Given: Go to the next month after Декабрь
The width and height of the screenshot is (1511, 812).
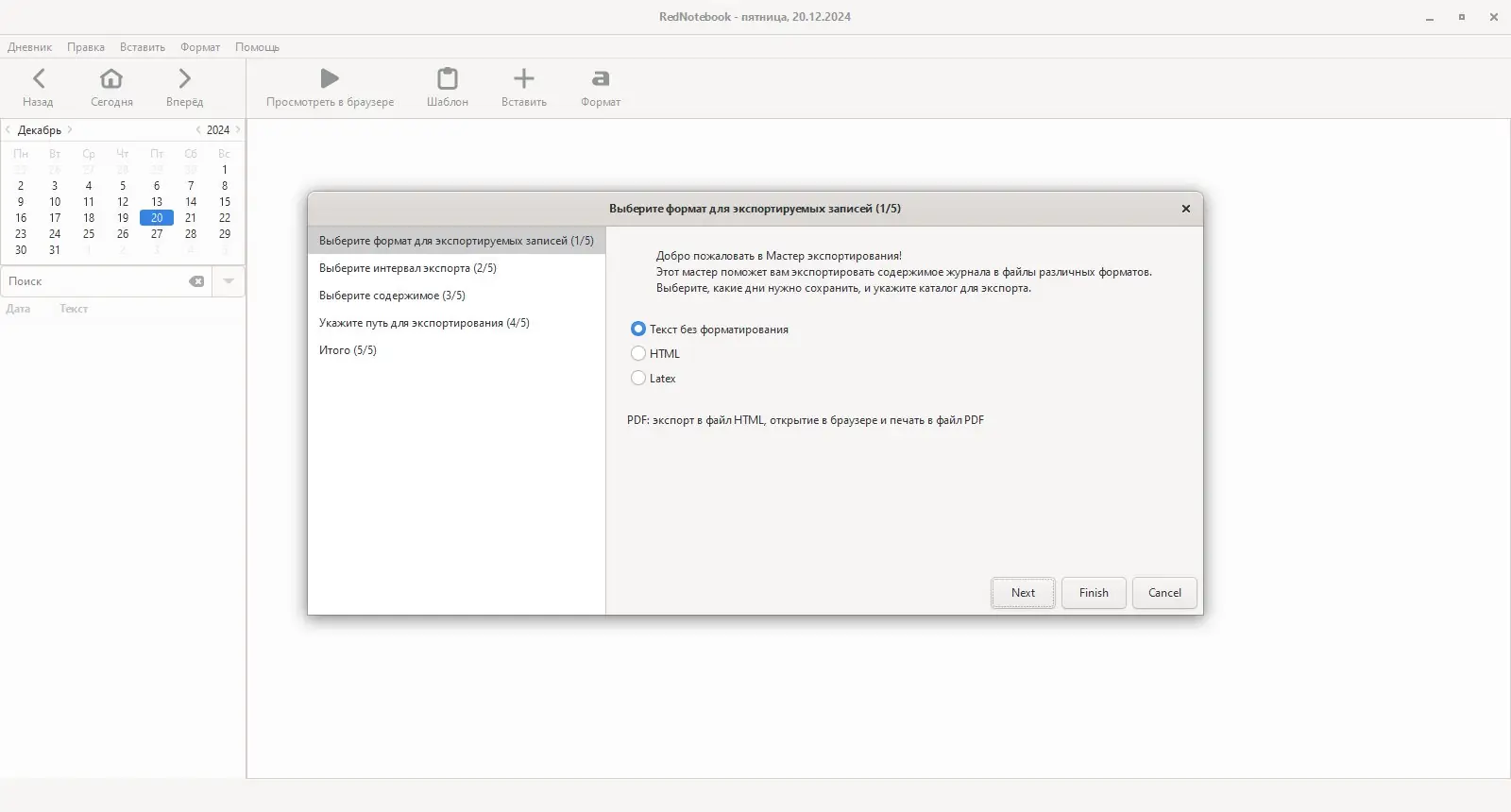Looking at the screenshot, I should [x=70, y=130].
